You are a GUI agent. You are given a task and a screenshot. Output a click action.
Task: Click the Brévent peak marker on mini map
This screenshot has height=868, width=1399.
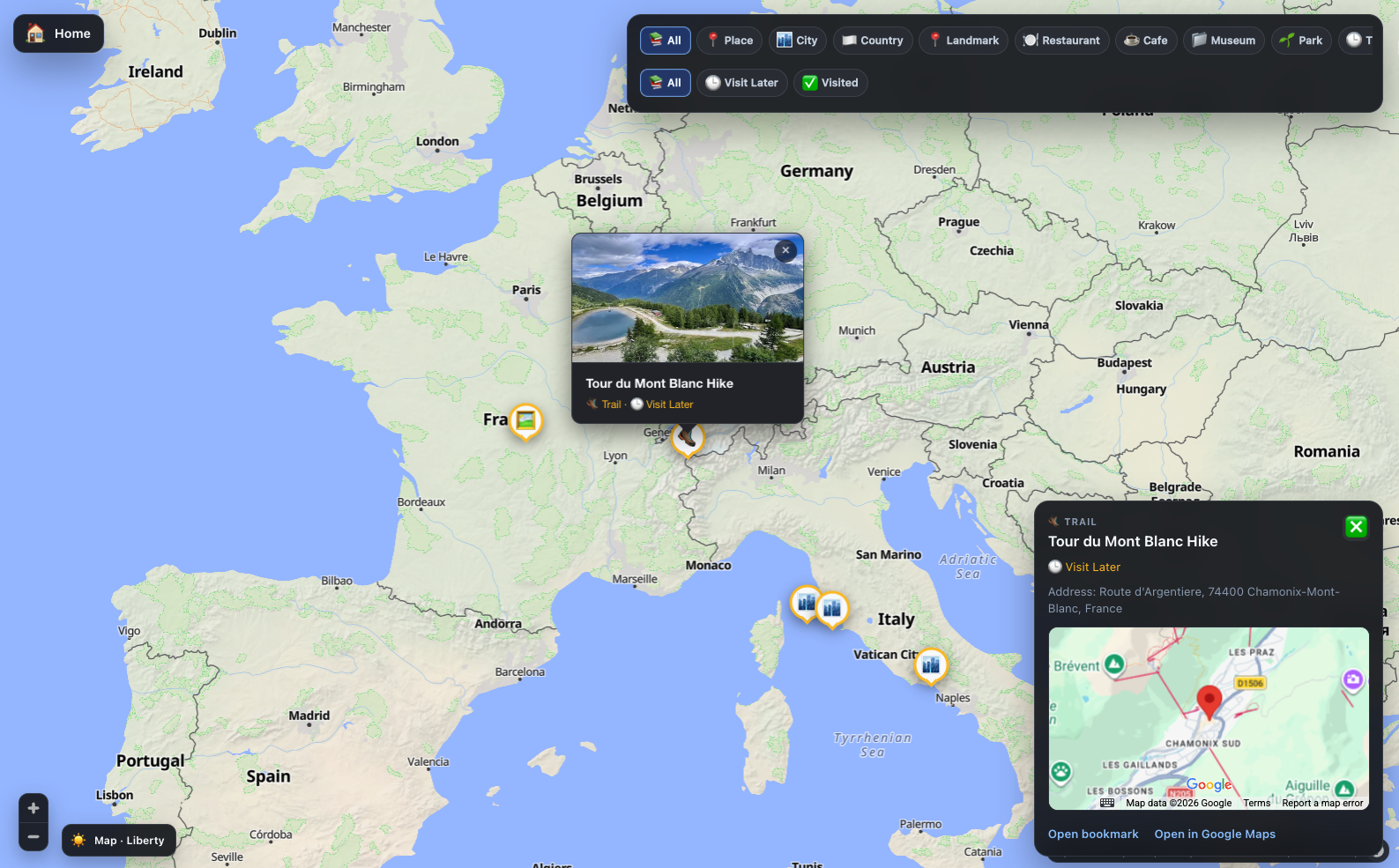(x=1114, y=664)
